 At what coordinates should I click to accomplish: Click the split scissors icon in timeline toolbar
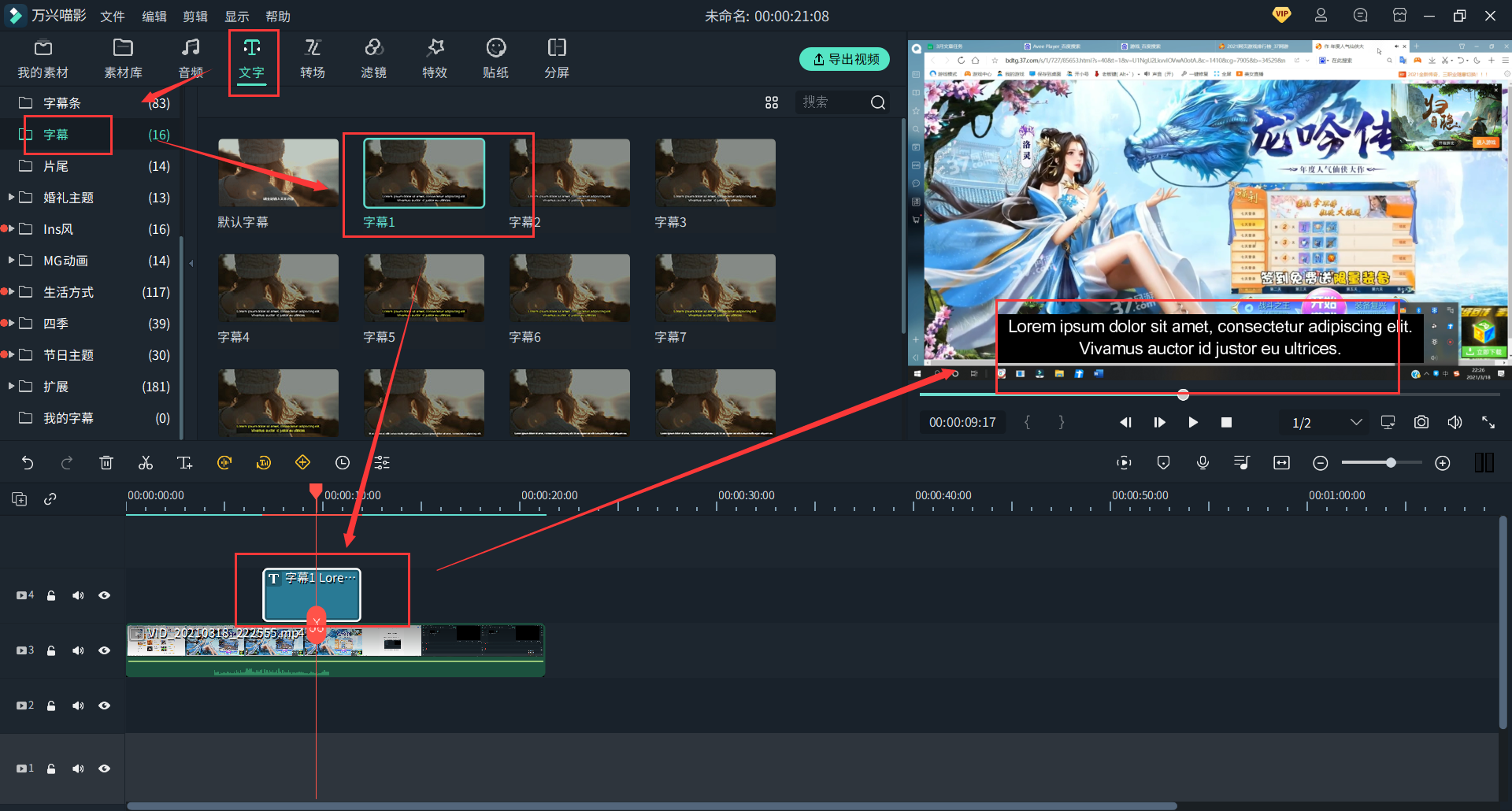[146, 463]
